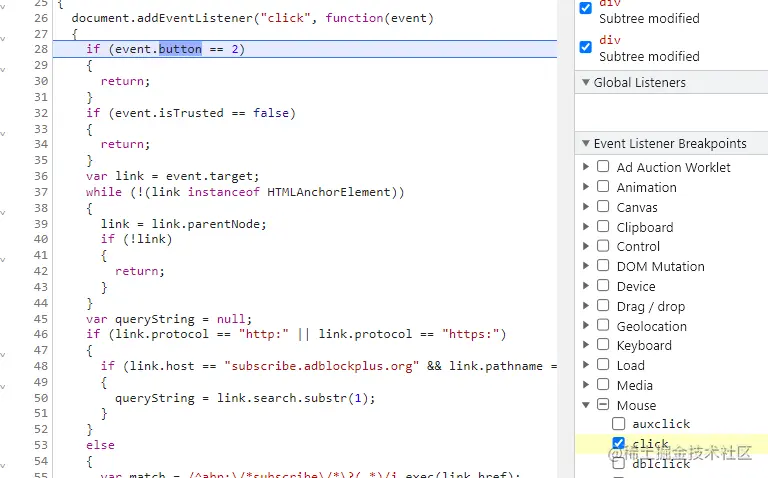Collapse the Event Listener Breakpoints section
Viewport: 768px width, 478px height.
[585, 143]
